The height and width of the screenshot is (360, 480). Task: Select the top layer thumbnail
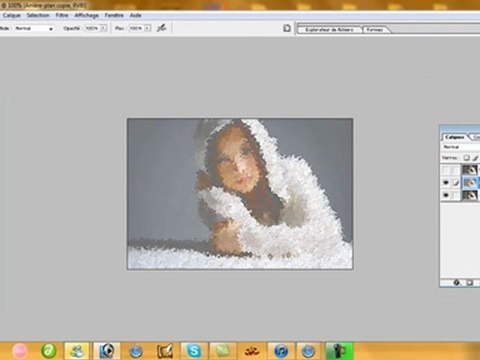point(470,170)
